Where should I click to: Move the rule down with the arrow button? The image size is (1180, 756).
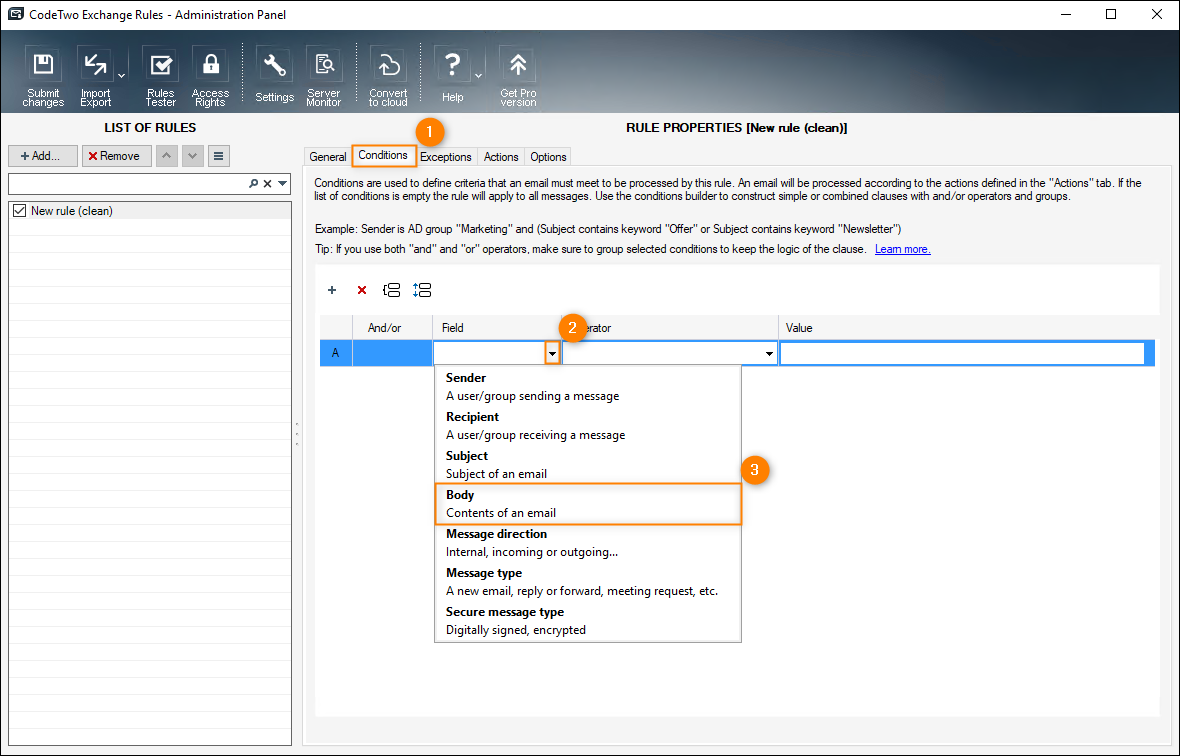point(193,156)
